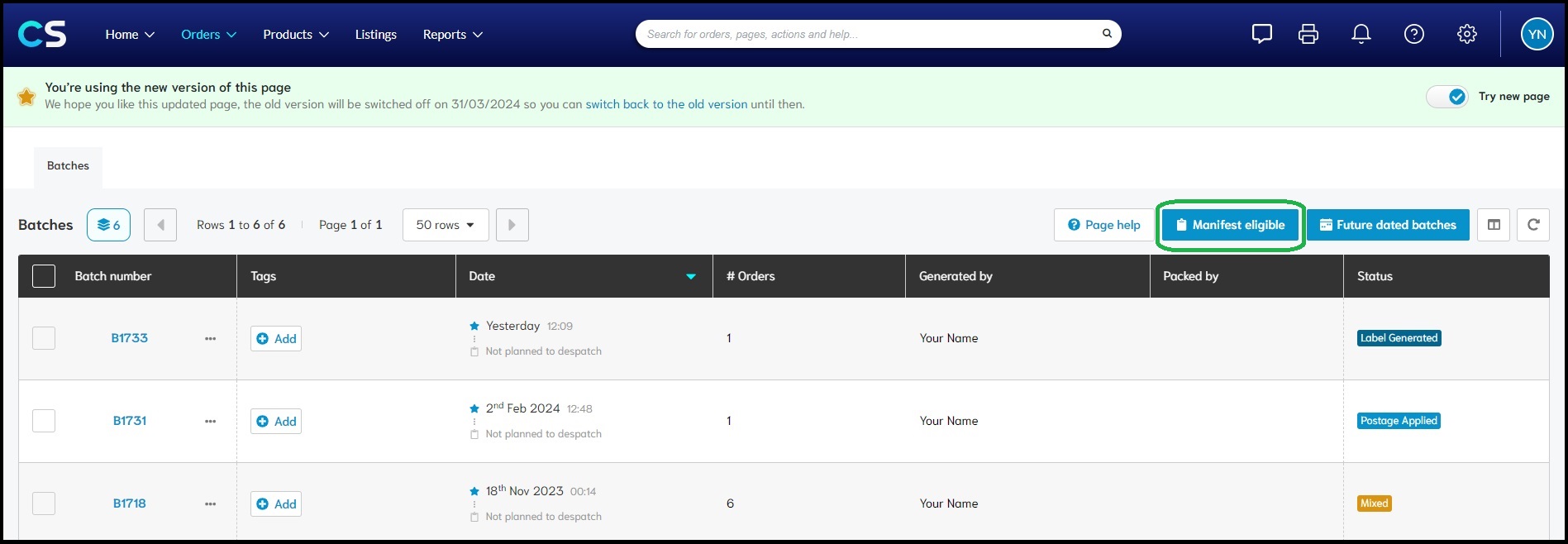
Task: Open Products dropdown menu
Action: (295, 35)
